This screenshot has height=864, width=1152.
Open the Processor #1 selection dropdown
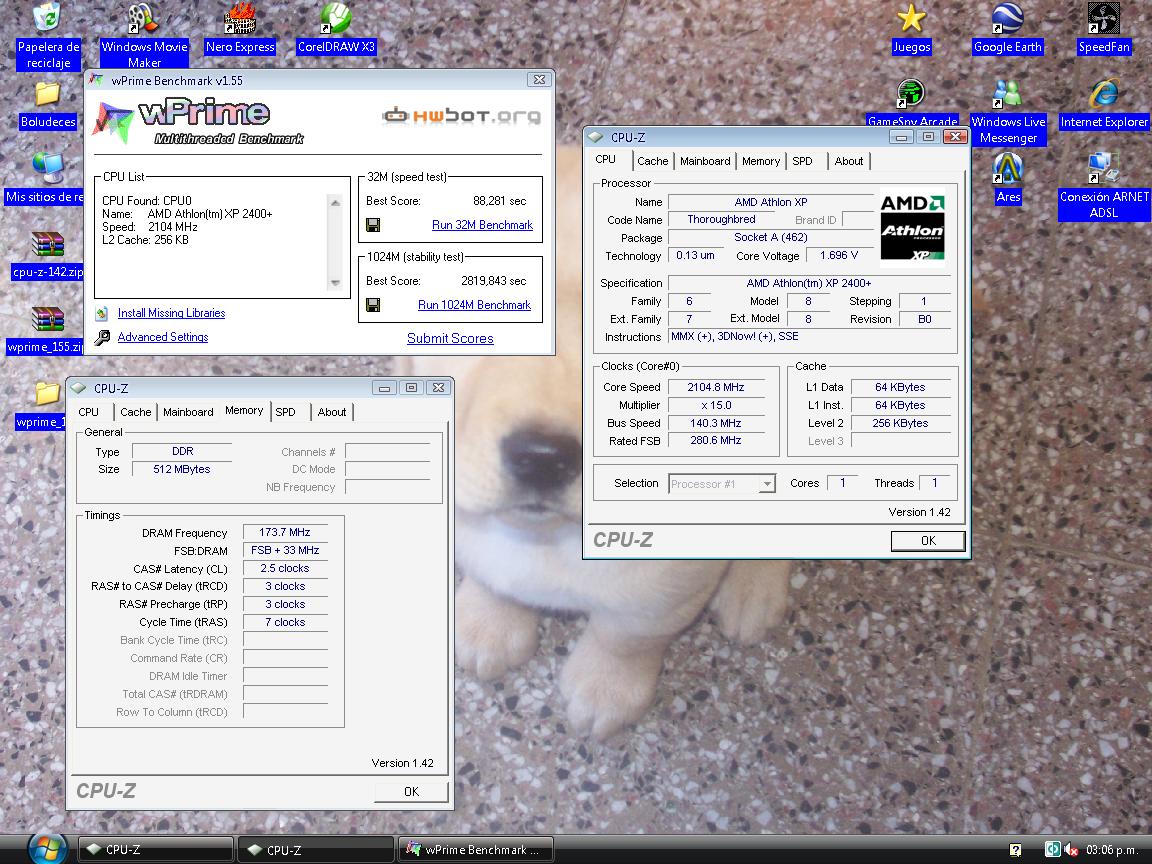click(721, 484)
